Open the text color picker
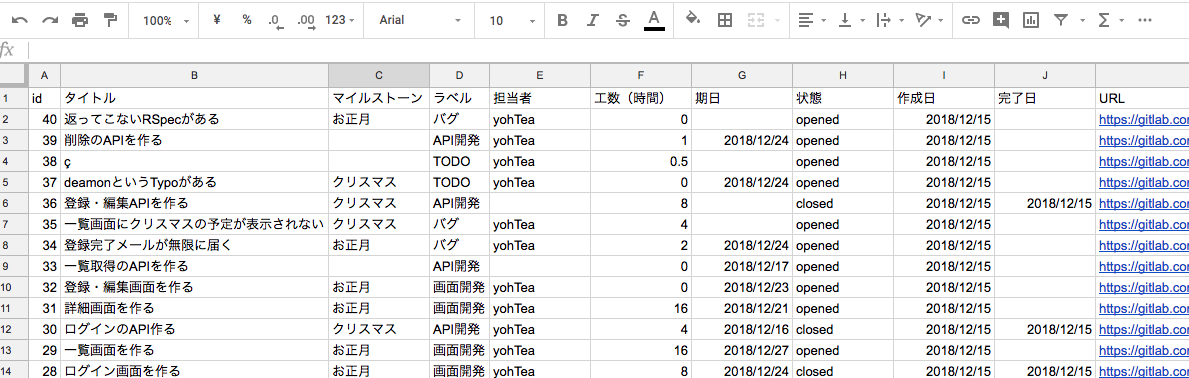The height and width of the screenshot is (378, 1189). click(654, 20)
